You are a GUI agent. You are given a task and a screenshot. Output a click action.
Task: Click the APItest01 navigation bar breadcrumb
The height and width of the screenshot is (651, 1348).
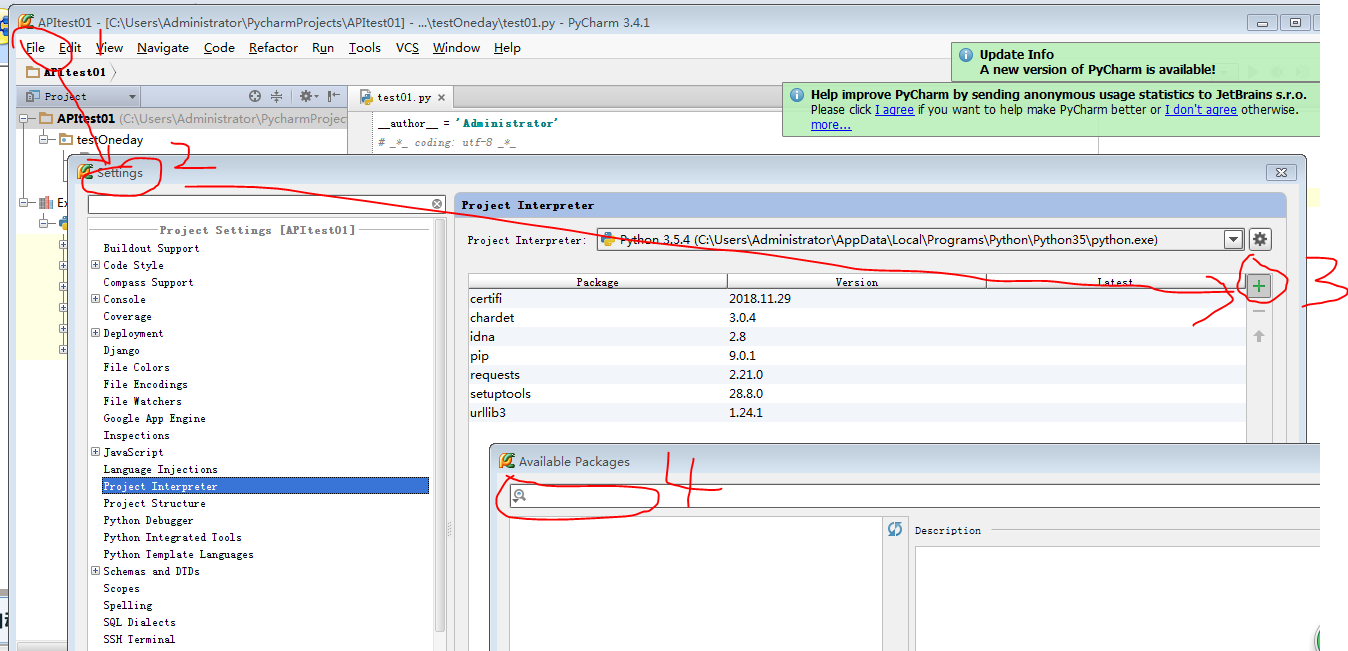click(x=75, y=72)
